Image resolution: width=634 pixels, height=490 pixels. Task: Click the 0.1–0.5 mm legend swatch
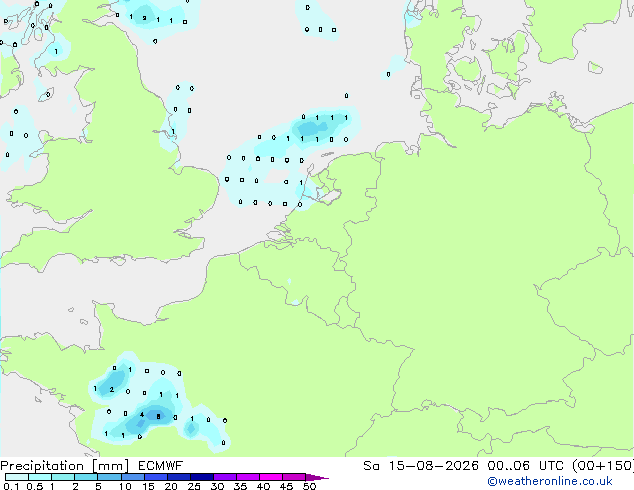pos(17,477)
